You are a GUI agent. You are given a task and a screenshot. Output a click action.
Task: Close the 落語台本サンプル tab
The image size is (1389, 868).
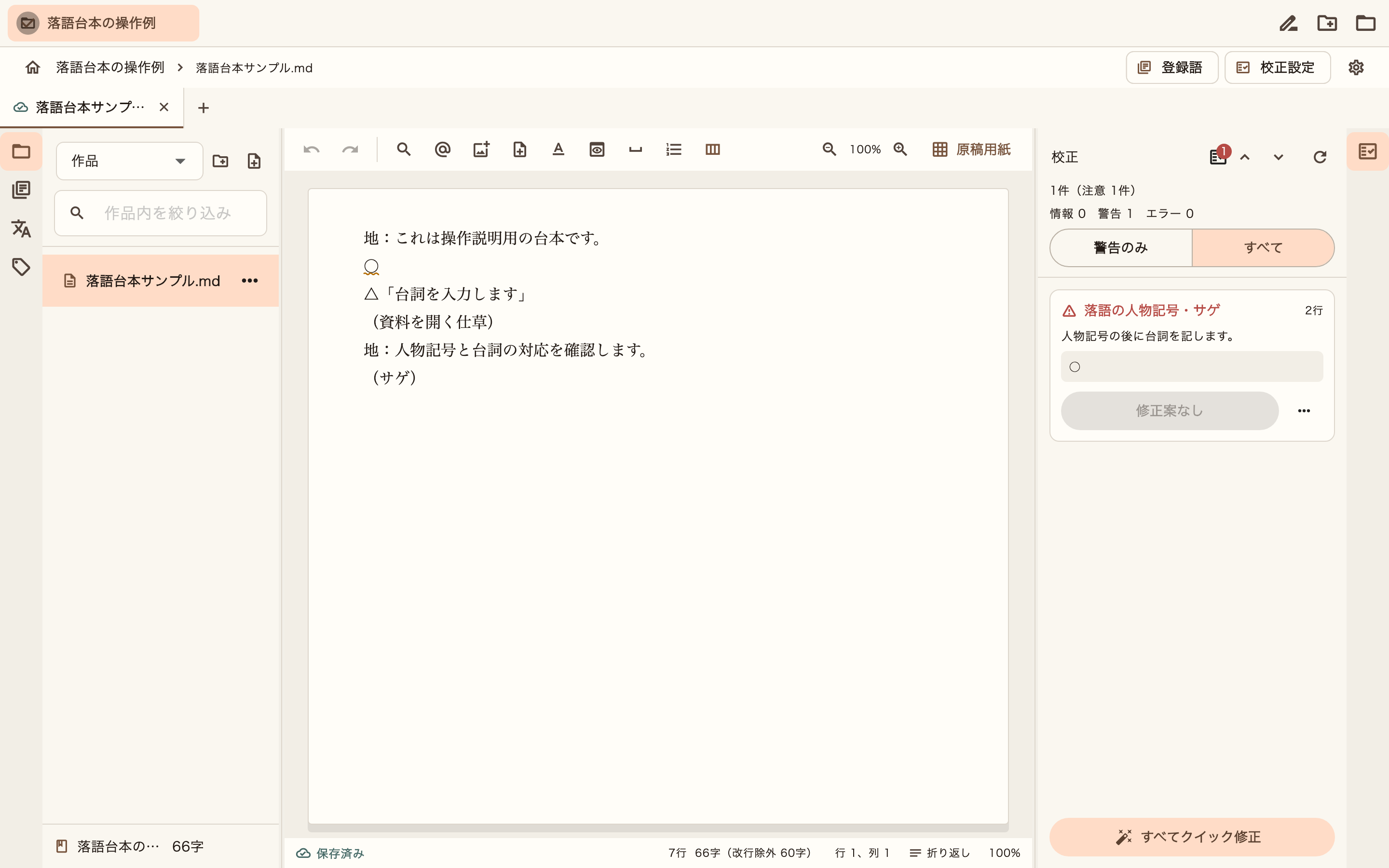[x=164, y=108]
